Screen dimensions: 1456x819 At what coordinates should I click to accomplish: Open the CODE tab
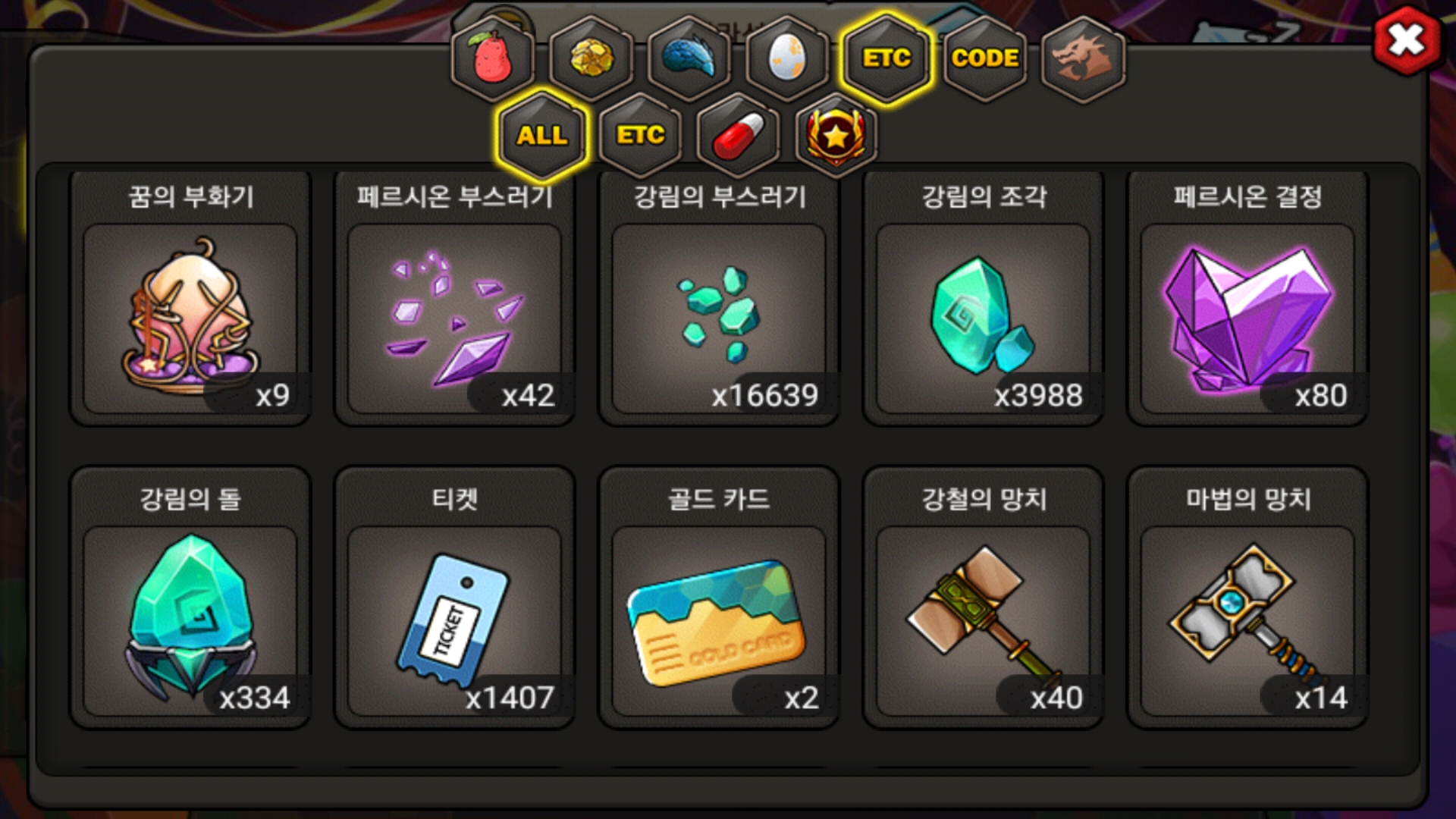pos(984,58)
